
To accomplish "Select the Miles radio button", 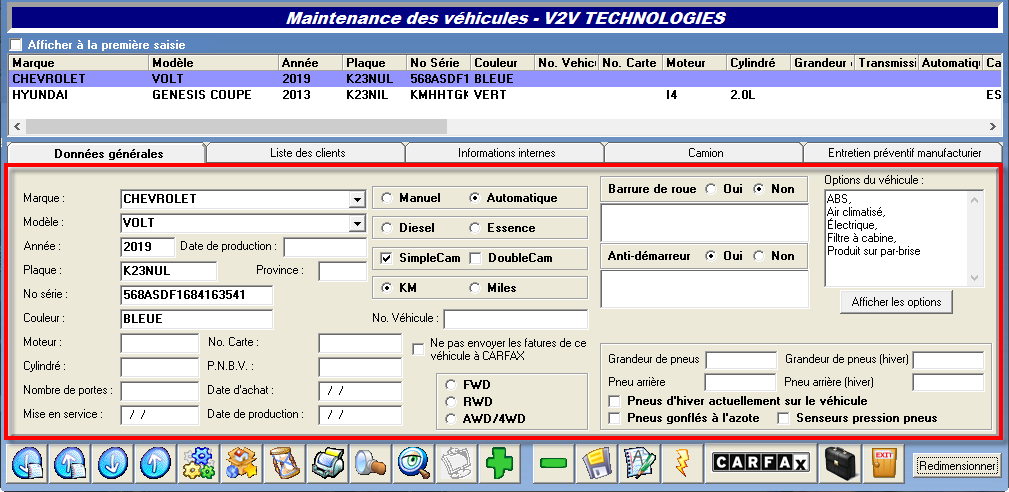I will tap(475, 288).
